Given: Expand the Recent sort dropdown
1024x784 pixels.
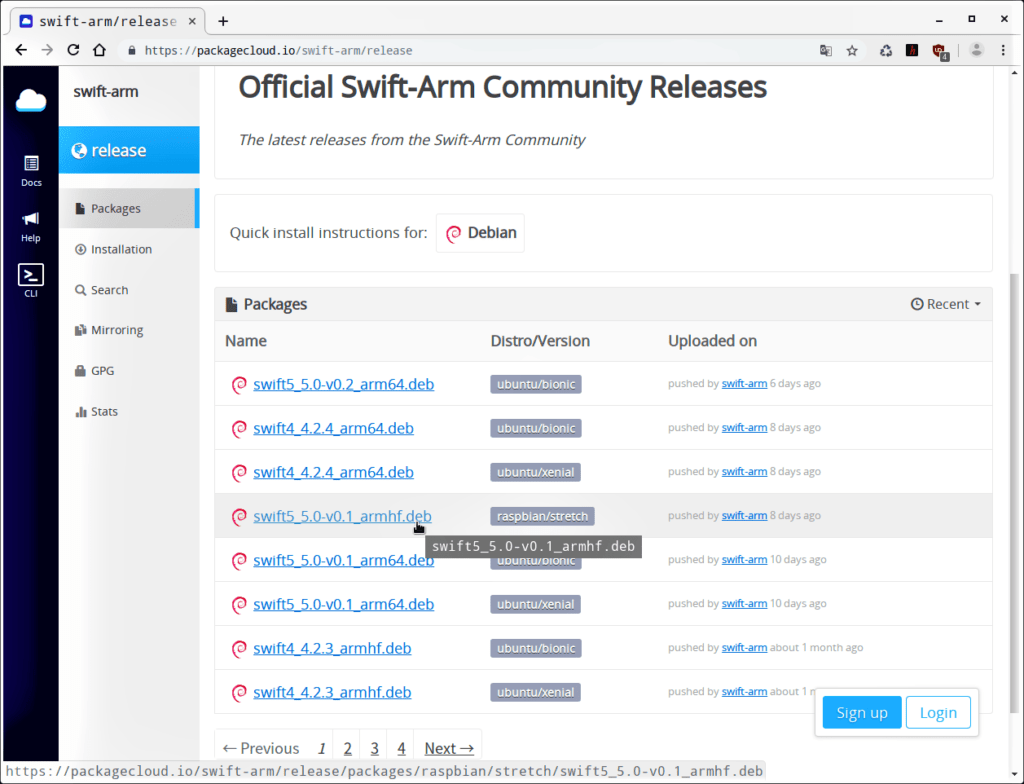Looking at the screenshot, I should (x=946, y=304).
